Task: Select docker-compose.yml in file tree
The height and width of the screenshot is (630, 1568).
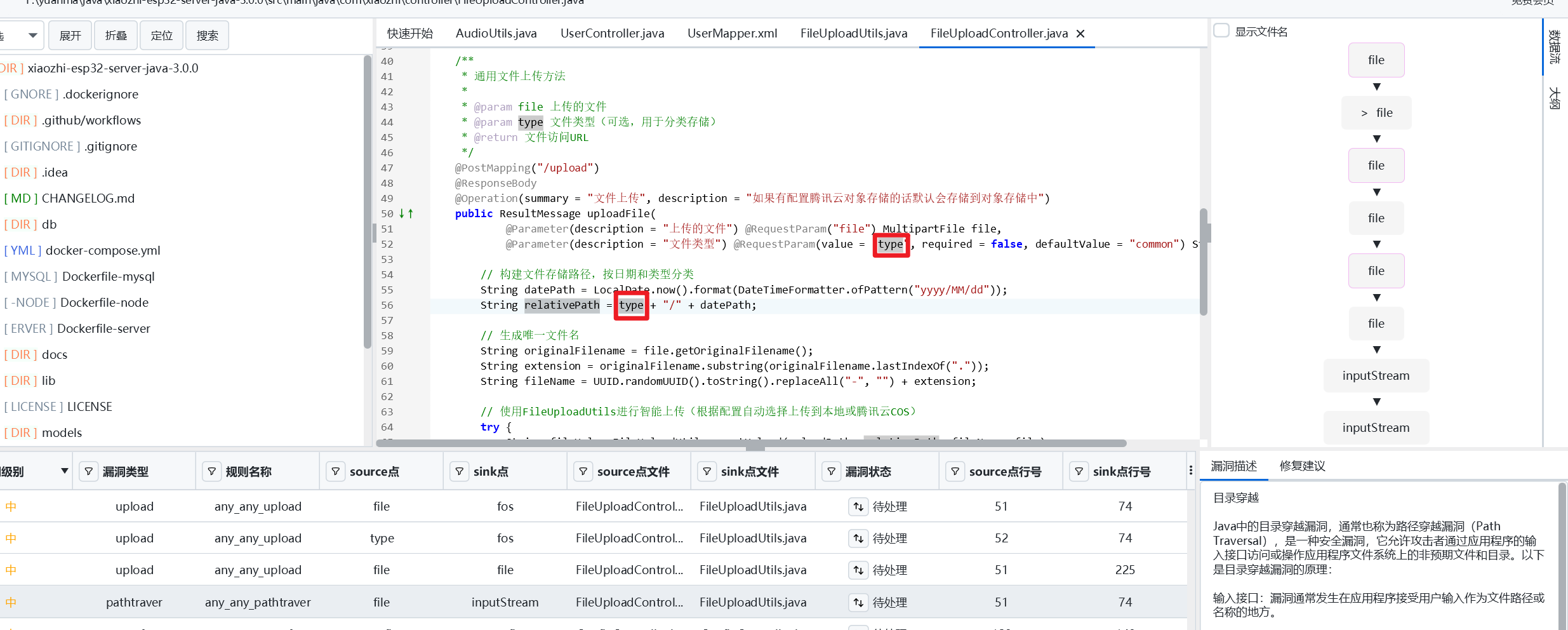Action: click(82, 251)
